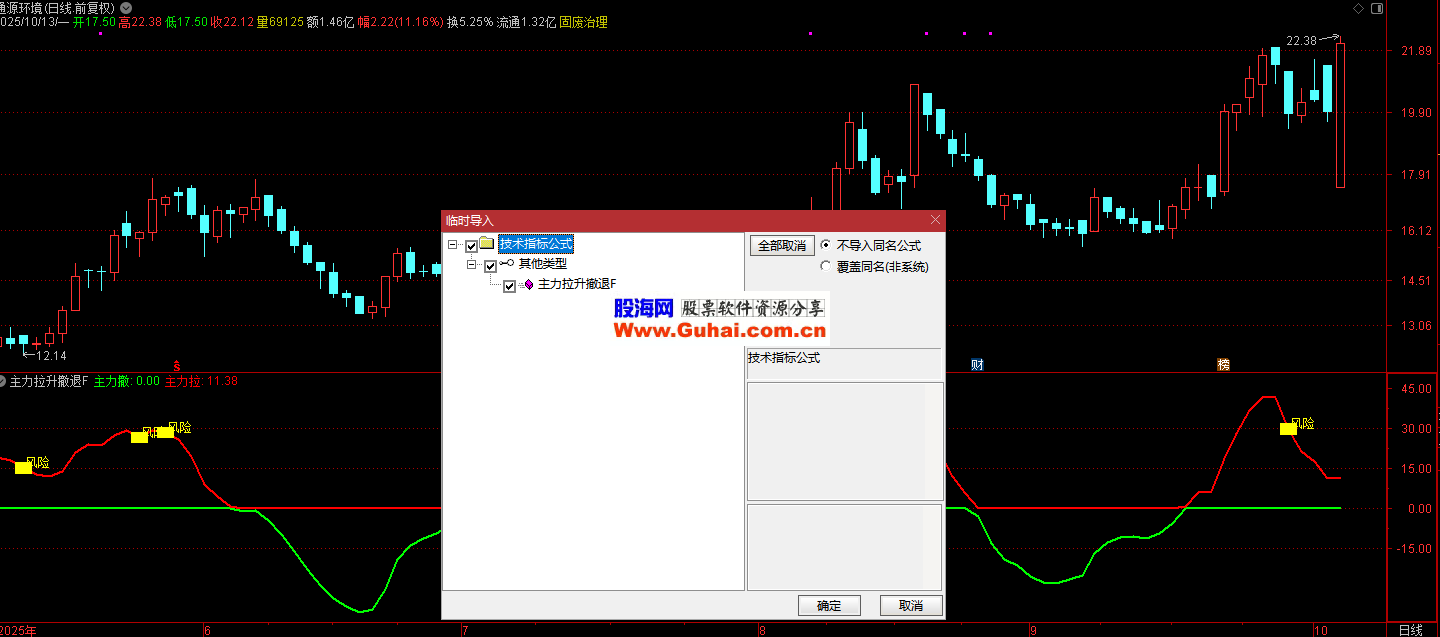Uncheck the 主力拉升撤退F formula checkbox
The image size is (1440, 637).
coord(510,286)
